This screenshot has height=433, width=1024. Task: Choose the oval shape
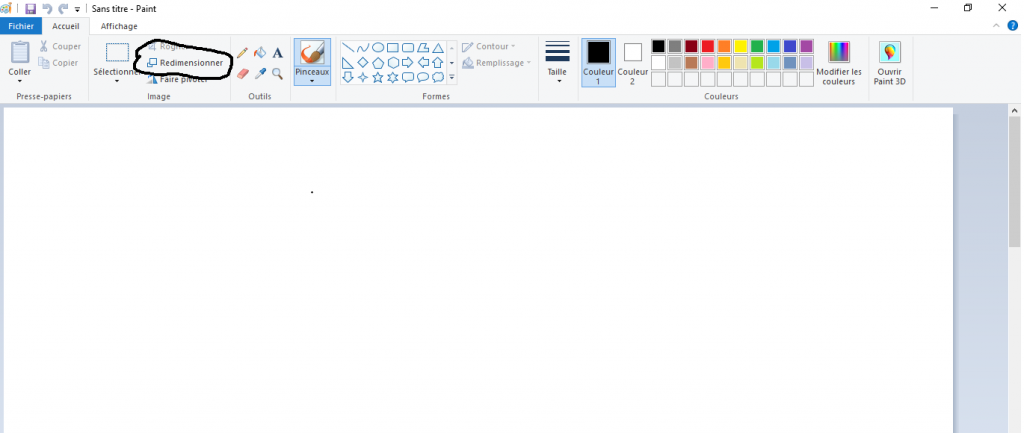click(x=378, y=48)
